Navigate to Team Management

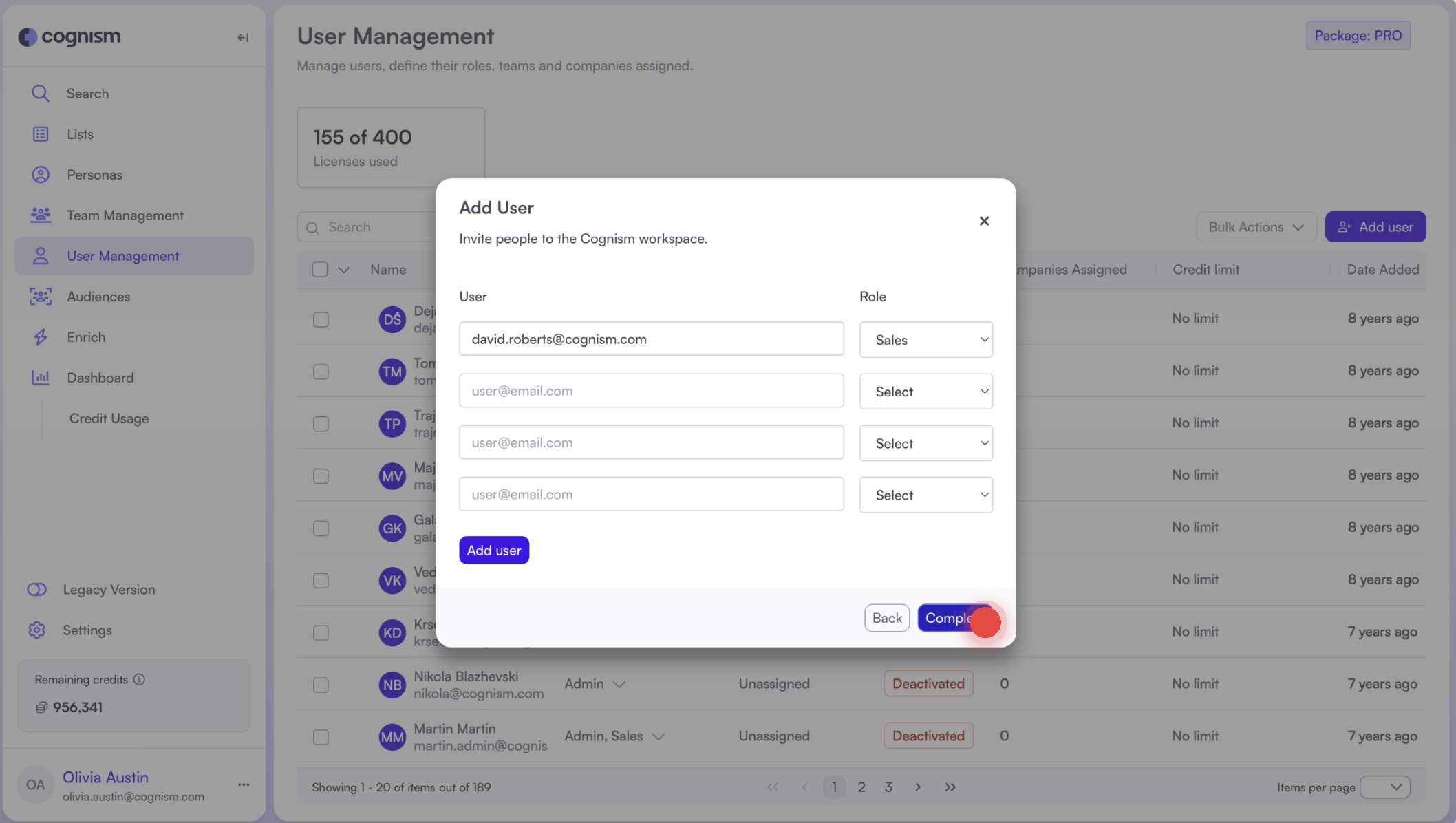click(125, 215)
